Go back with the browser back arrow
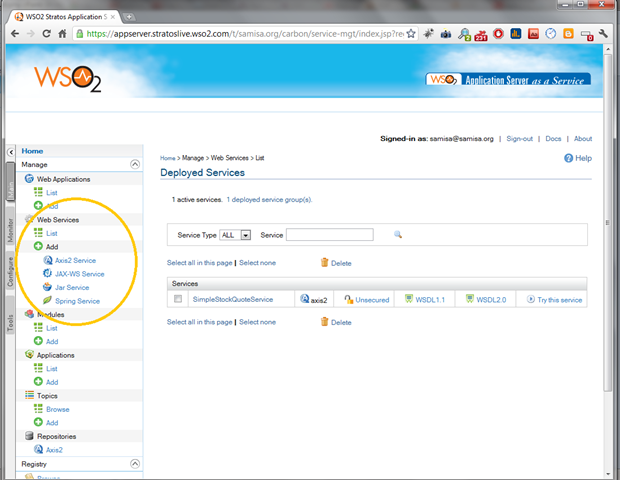 [x=15, y=34]
